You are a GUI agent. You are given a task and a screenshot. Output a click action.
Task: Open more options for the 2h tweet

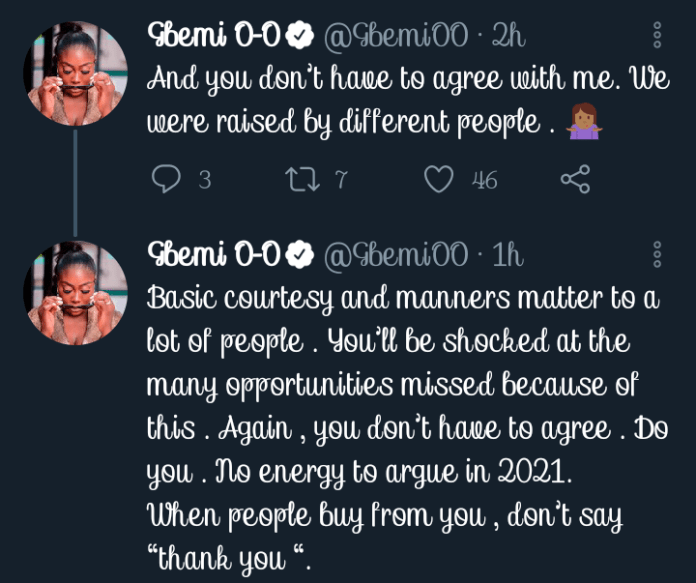click(x=657, y=34)
